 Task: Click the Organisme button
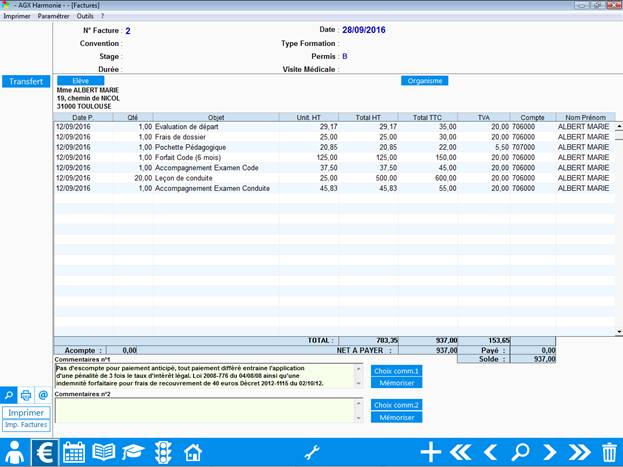(x=425, y=81)
